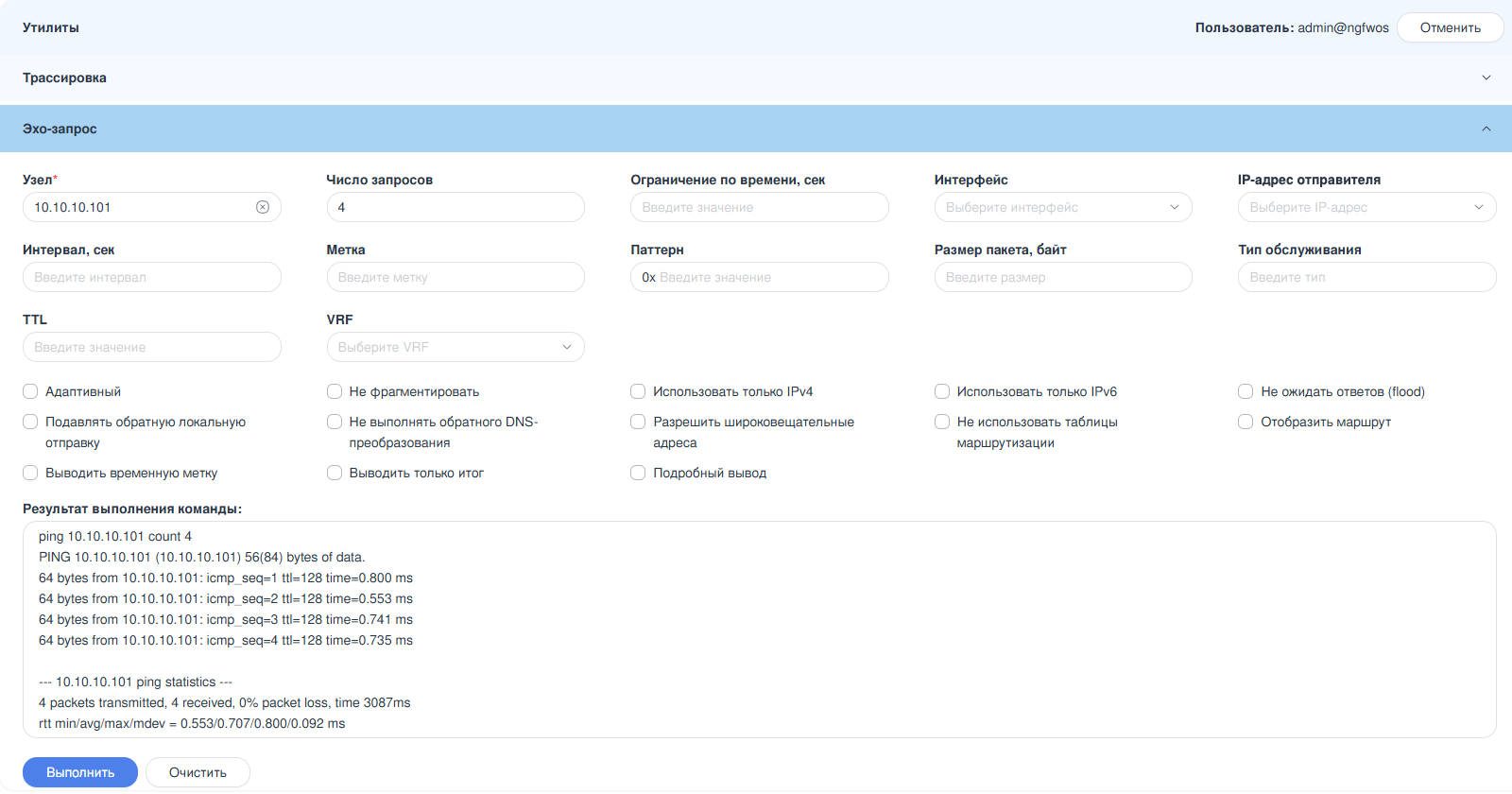Toggle Выводить временную метку checkbox
This screenshot has width=1512, height=794.
pos(30,473)
